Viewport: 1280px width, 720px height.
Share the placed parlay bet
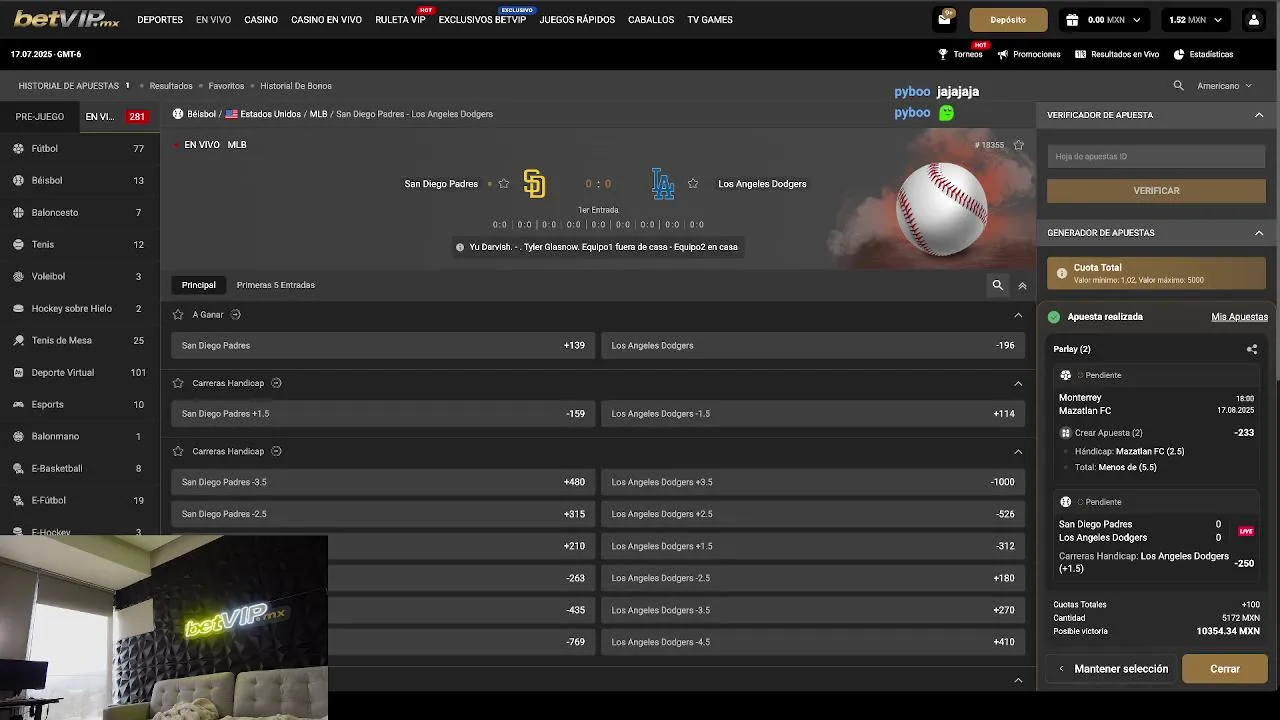[1252, 349]
